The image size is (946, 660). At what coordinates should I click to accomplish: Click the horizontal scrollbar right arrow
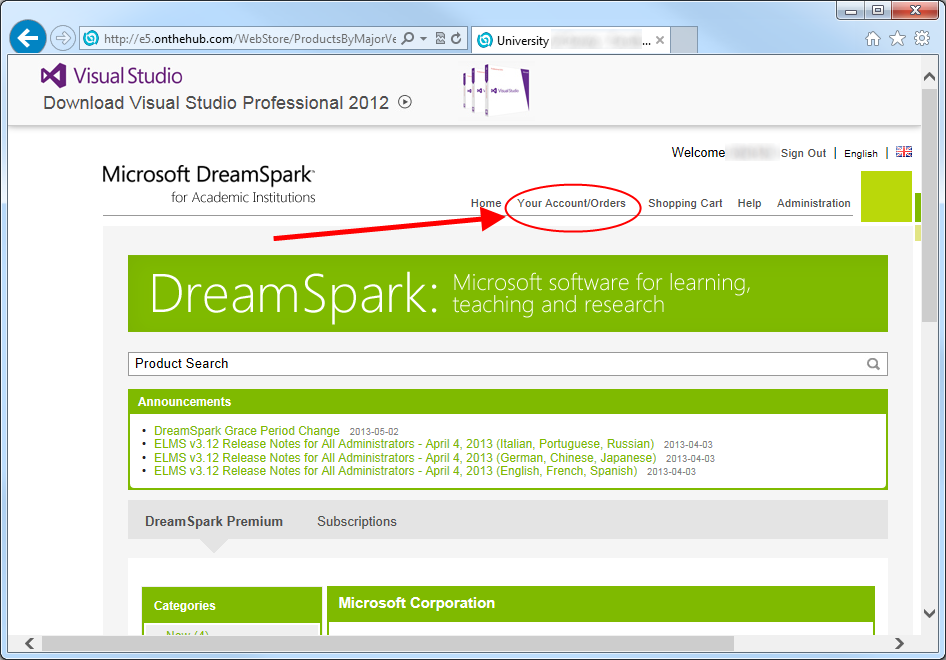[x=899, y=643]
